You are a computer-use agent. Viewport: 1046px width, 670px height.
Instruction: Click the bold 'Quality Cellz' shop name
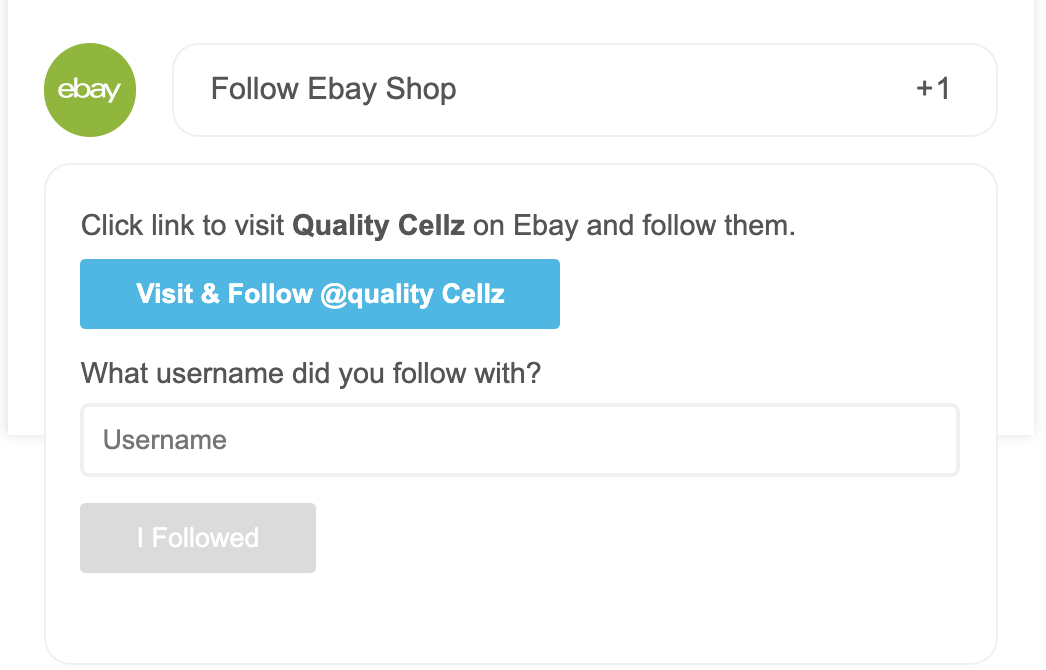(x=377, y=225)
